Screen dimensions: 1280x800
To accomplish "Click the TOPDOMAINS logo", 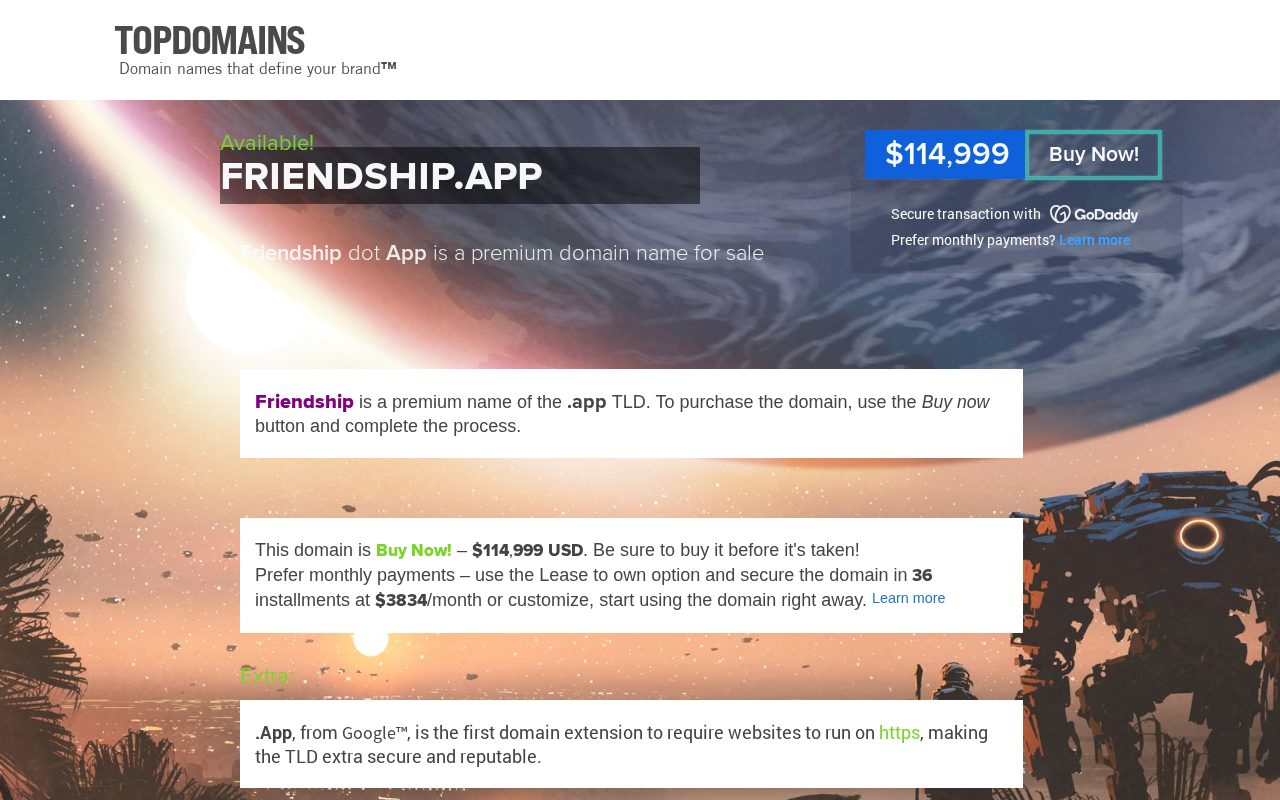I will 209,41.
